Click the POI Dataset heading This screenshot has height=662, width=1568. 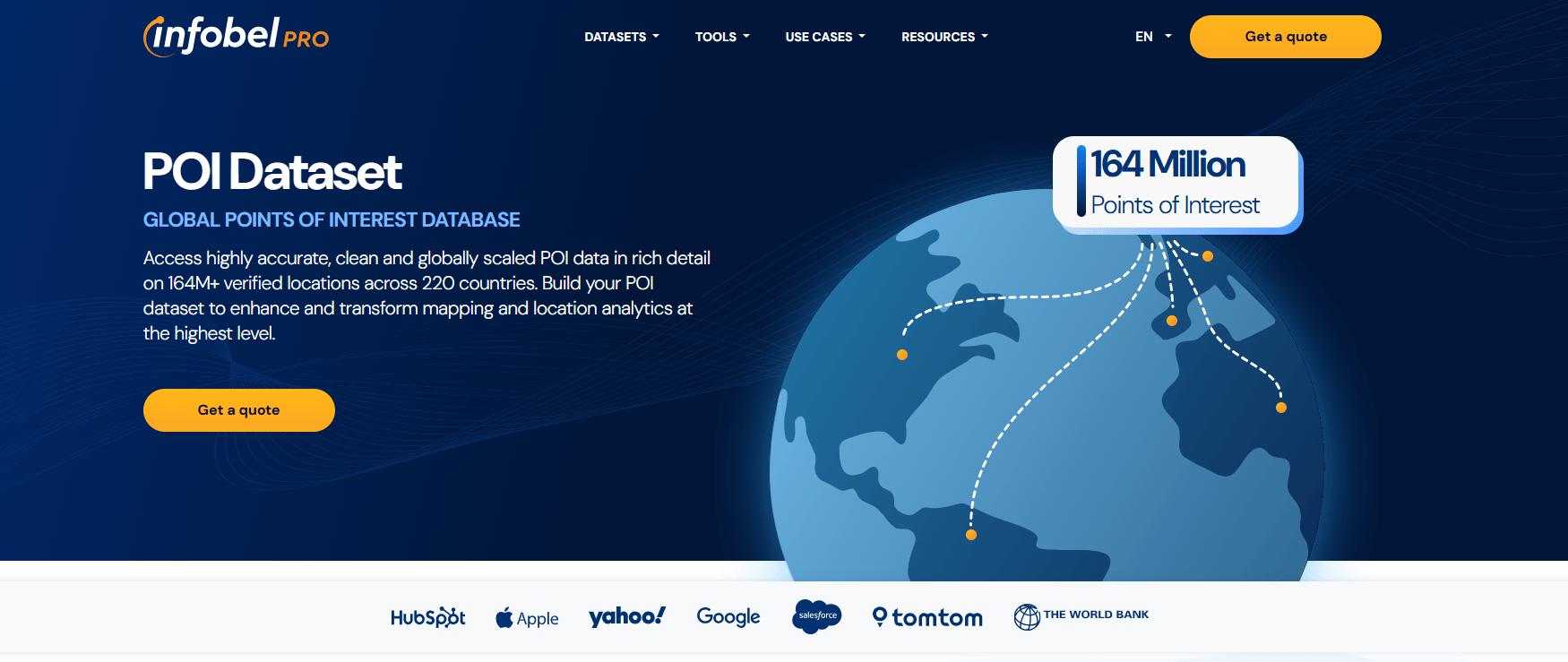pyautogui.click(x=272, y=171)
